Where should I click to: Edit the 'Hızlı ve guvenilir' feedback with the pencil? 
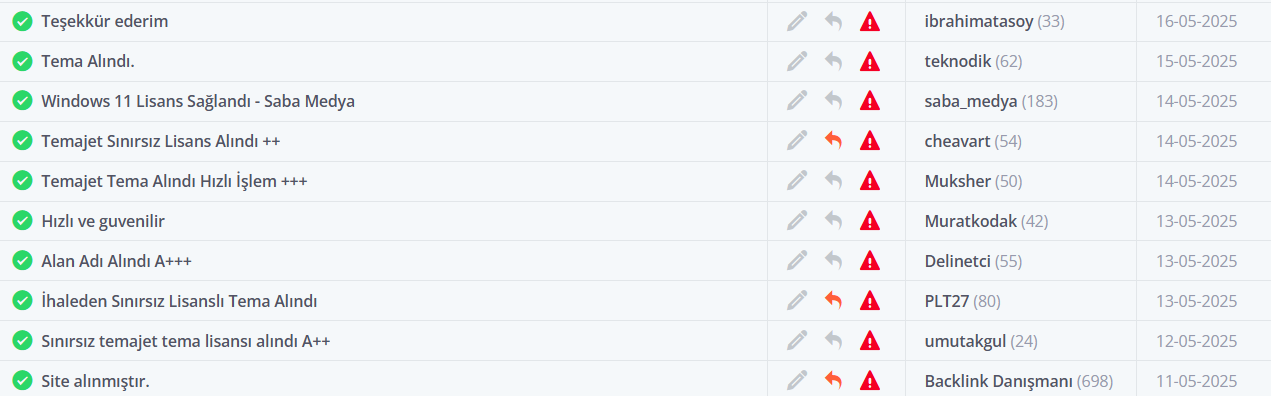(x=797, y=221)
